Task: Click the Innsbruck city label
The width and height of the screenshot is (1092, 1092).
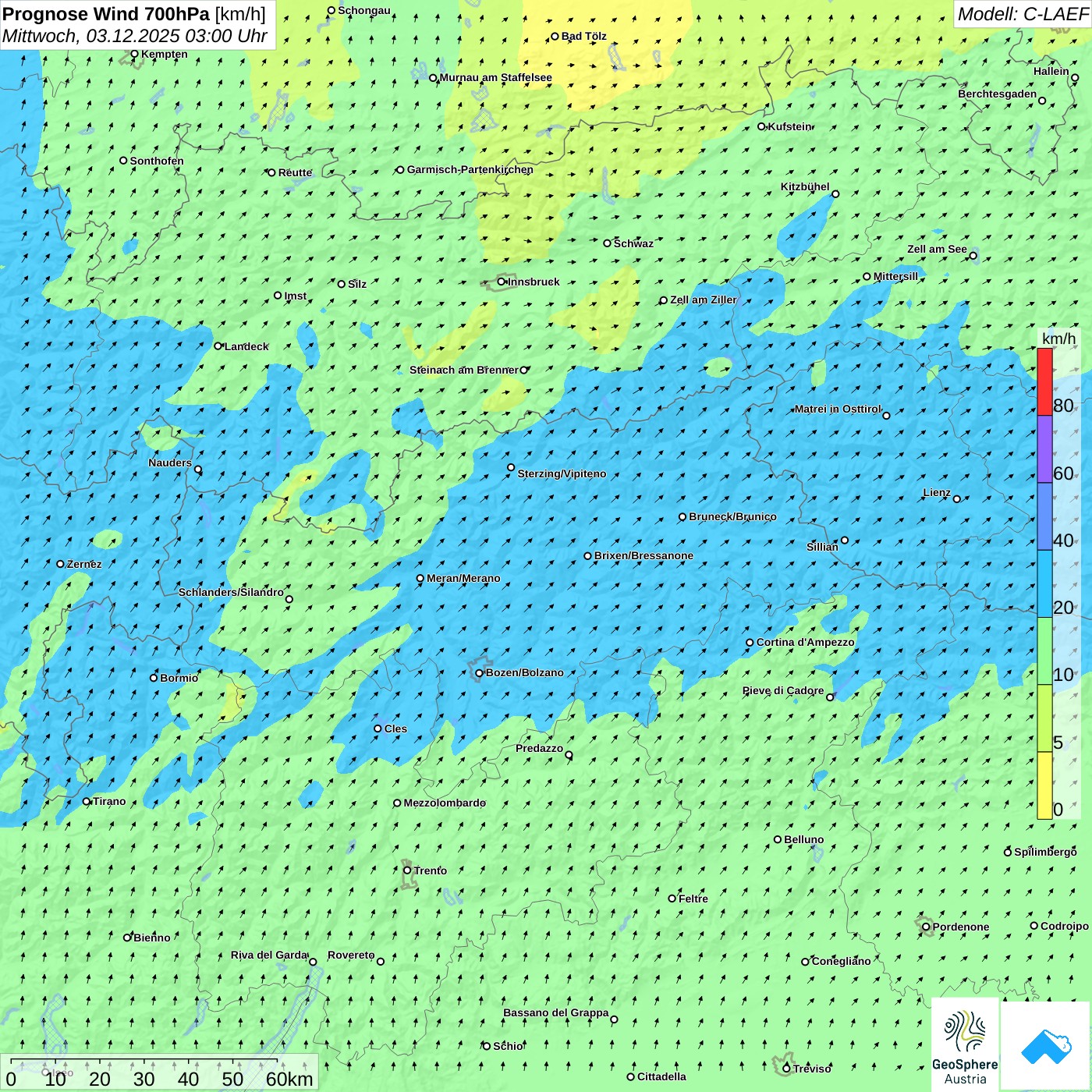Action: pos(534,282)
